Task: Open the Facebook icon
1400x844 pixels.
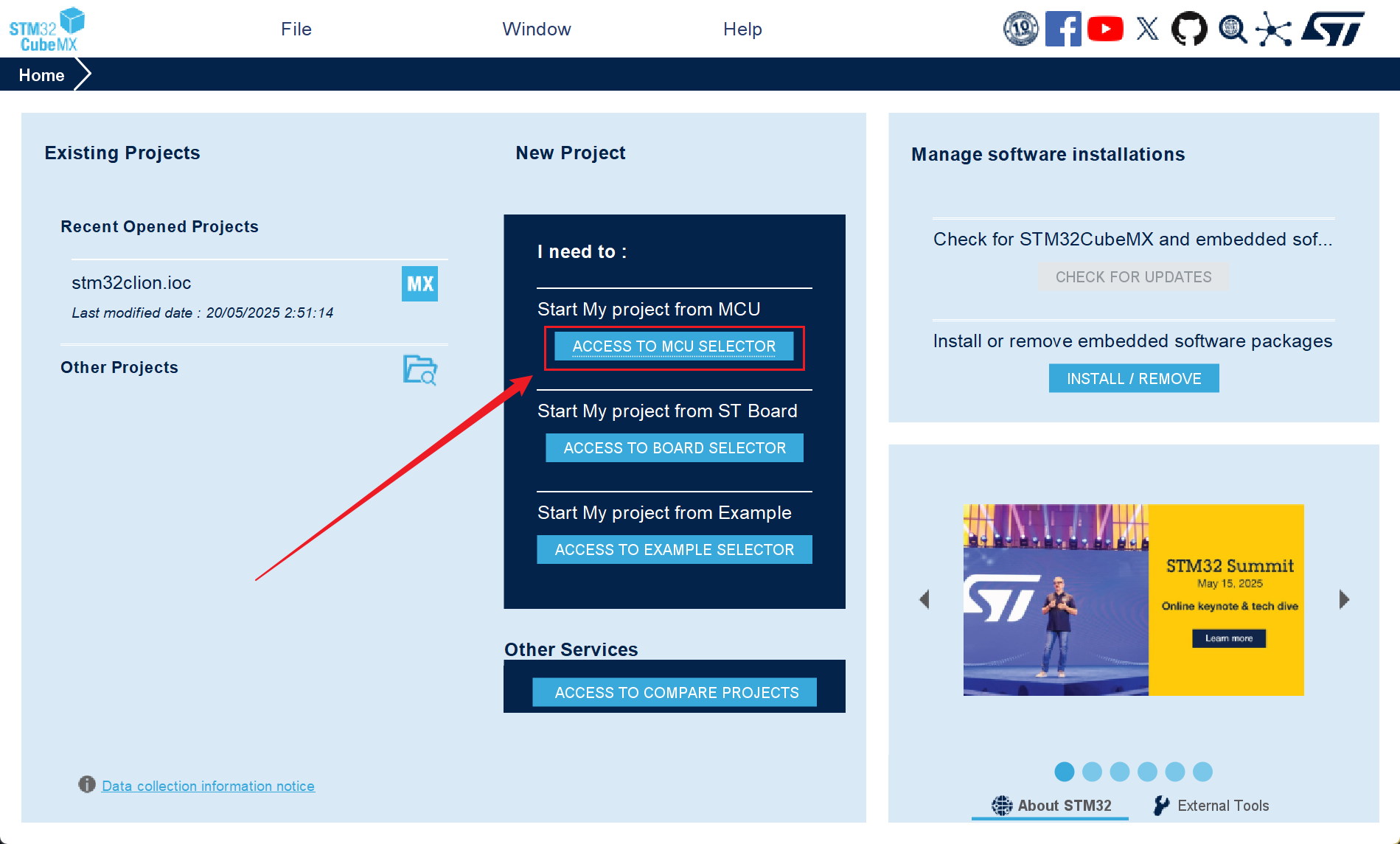Action: pos(1063,29)
